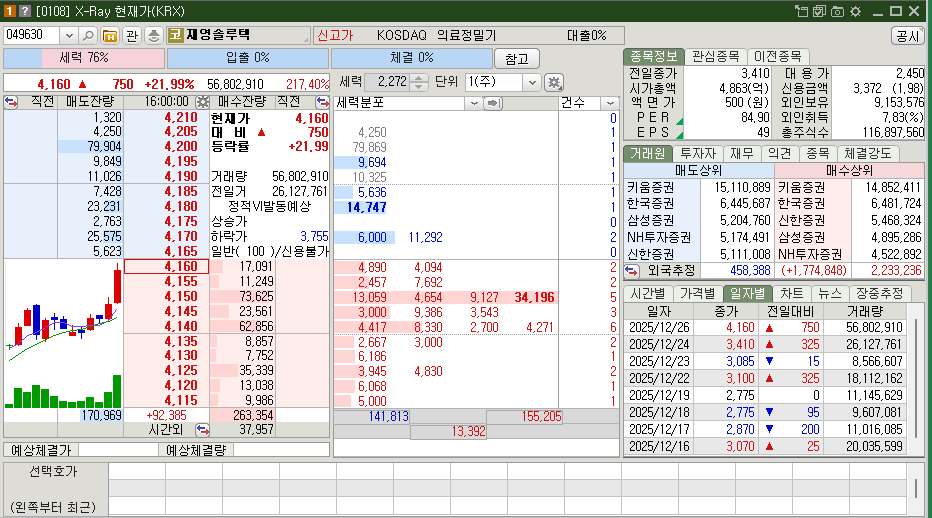Screen dimensions: 932x518
Task: Click the 코 KOSDAQ market badge icon
Action: click(x=175, y=35)
